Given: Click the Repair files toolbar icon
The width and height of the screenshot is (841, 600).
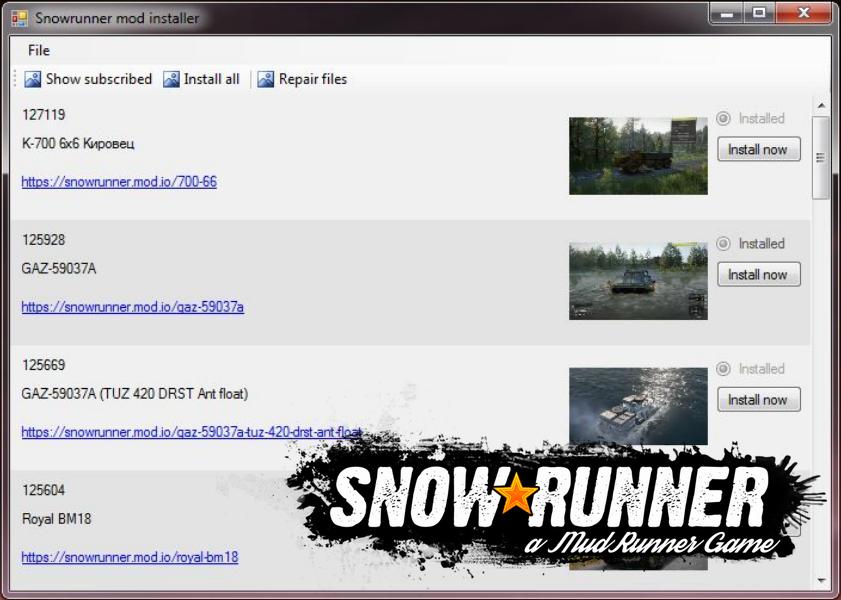Looking at the screenshot, I should (266, 79).
